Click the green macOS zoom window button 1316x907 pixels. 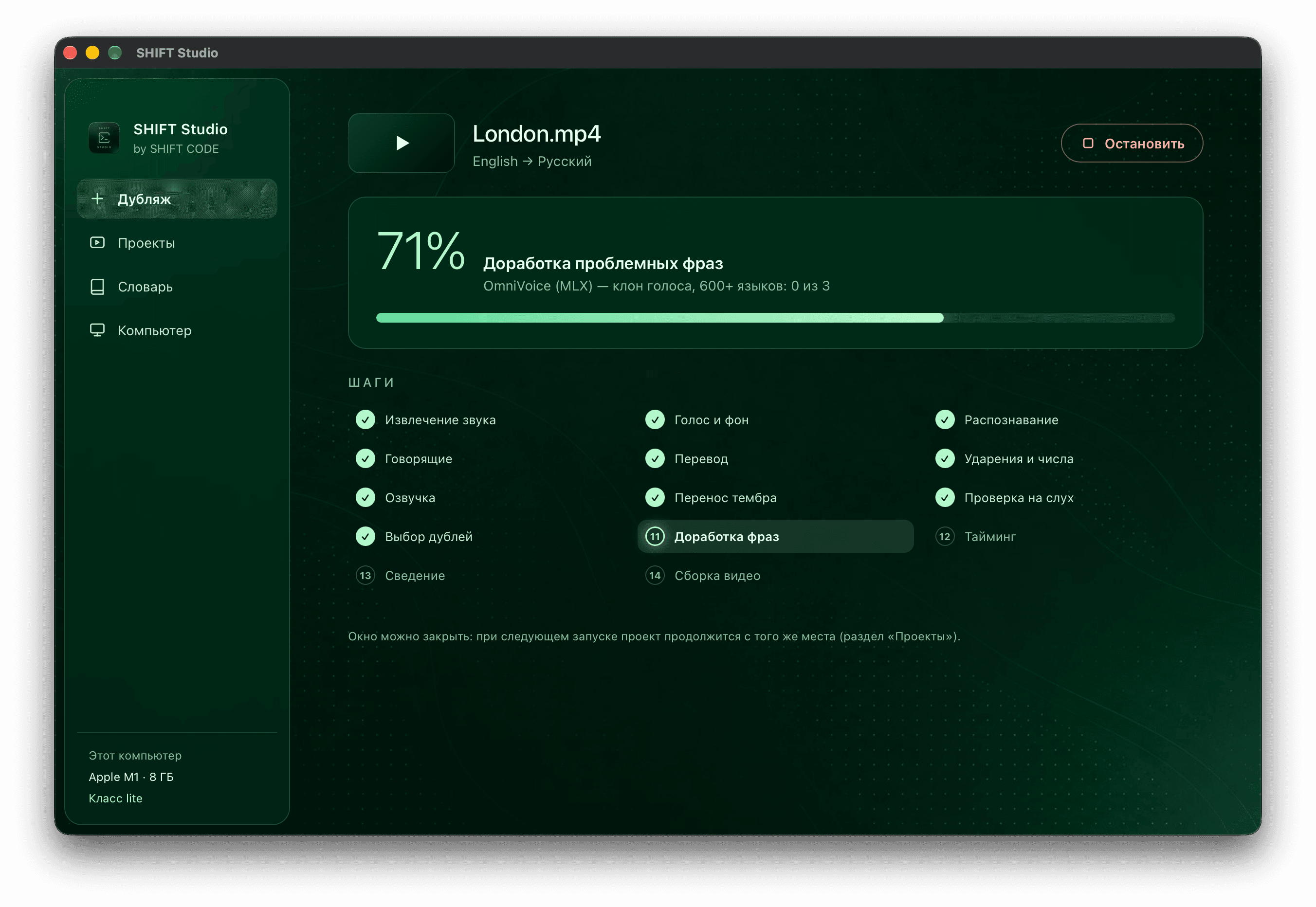pyautogui.click(x=115, y=53)
